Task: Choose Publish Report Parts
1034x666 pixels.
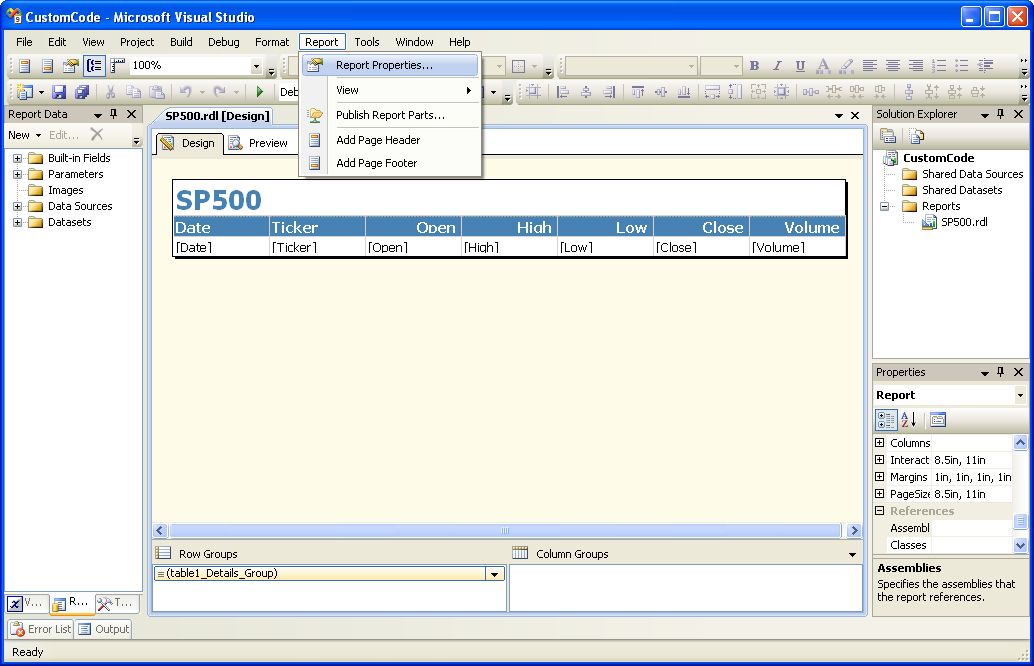Action: click(390, 115)
